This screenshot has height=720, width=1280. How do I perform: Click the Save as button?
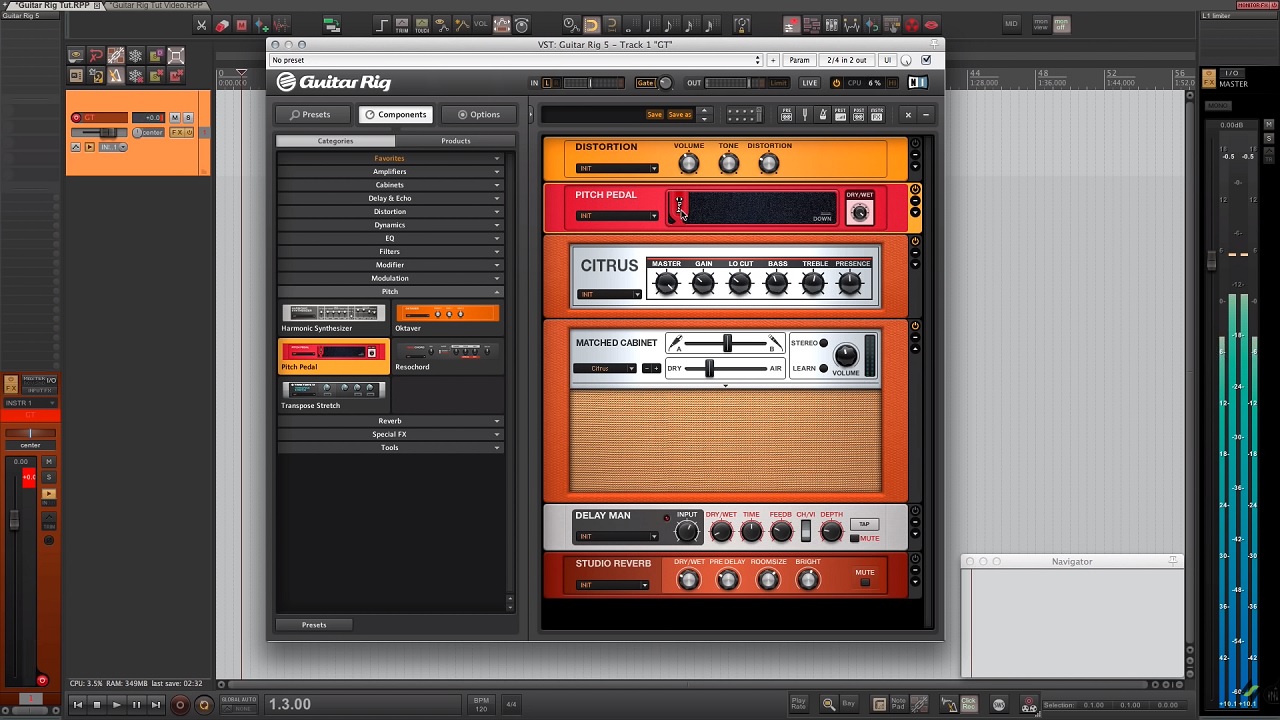(x=680, y=115)
